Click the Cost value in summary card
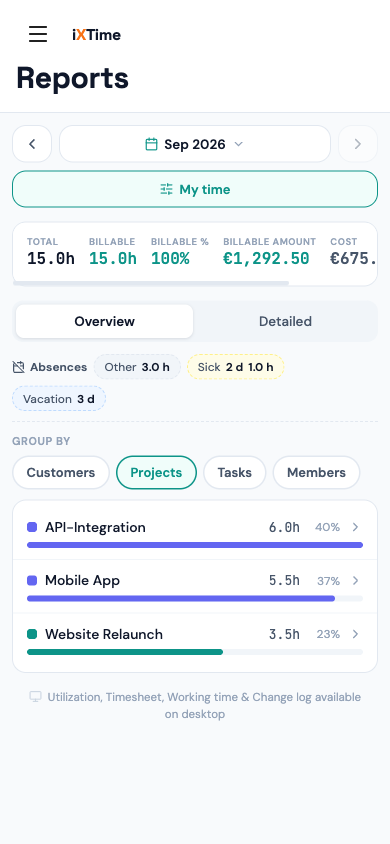 pyautogui.click(x=353, y=259)
